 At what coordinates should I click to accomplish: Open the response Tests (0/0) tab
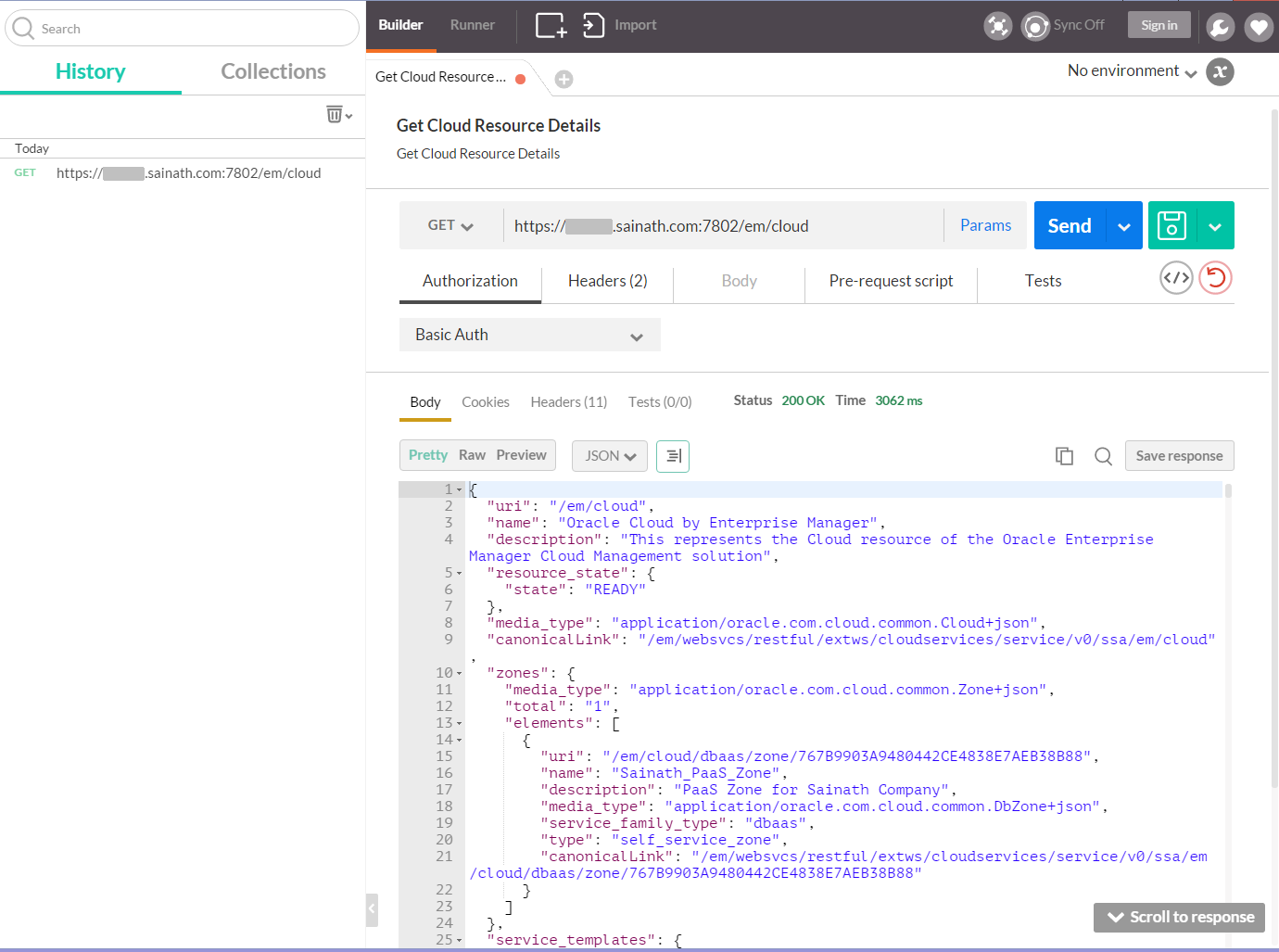[x=660, y=402]
